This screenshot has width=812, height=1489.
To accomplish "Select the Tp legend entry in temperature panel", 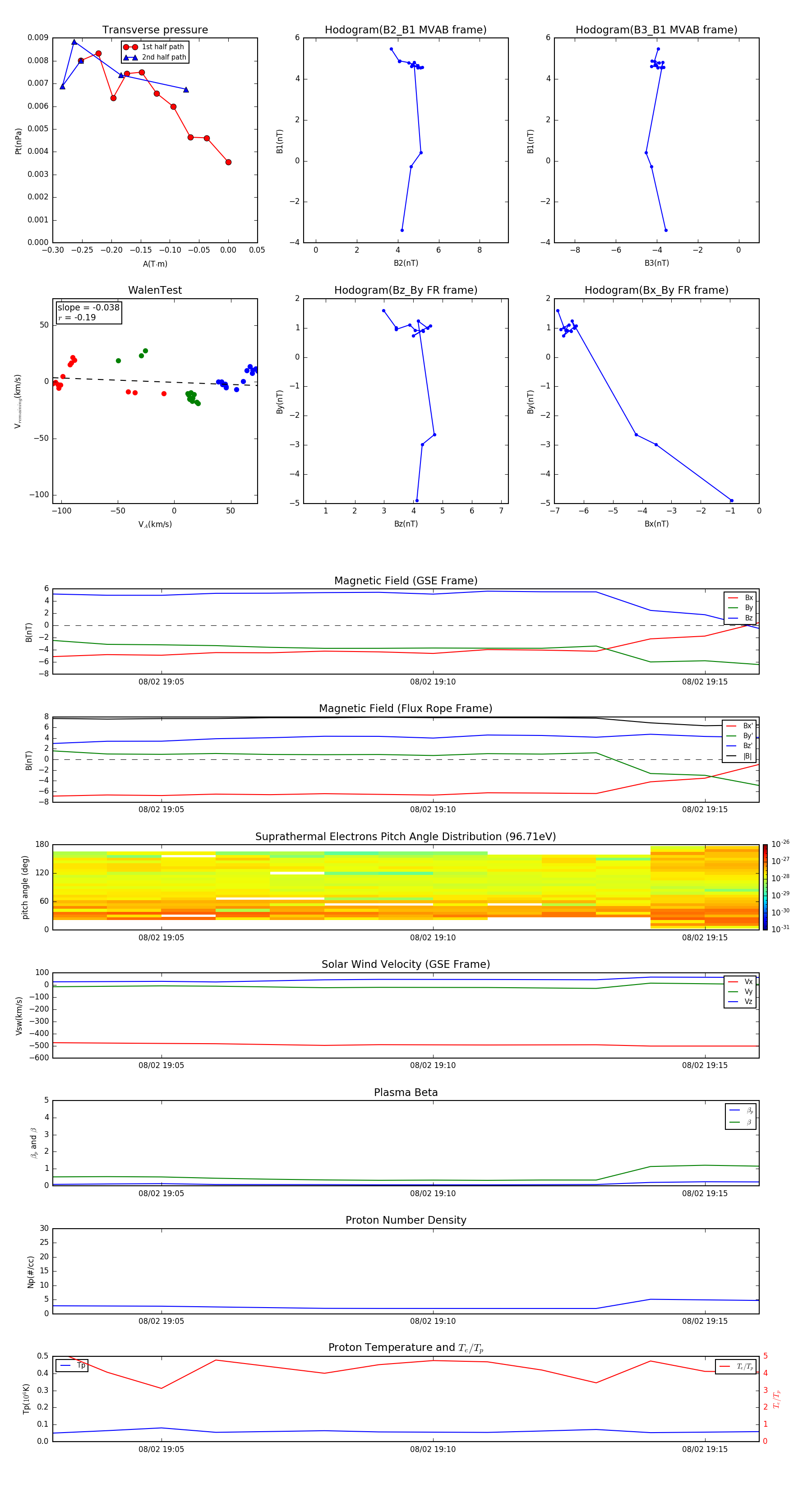I will coord(72,1366).
